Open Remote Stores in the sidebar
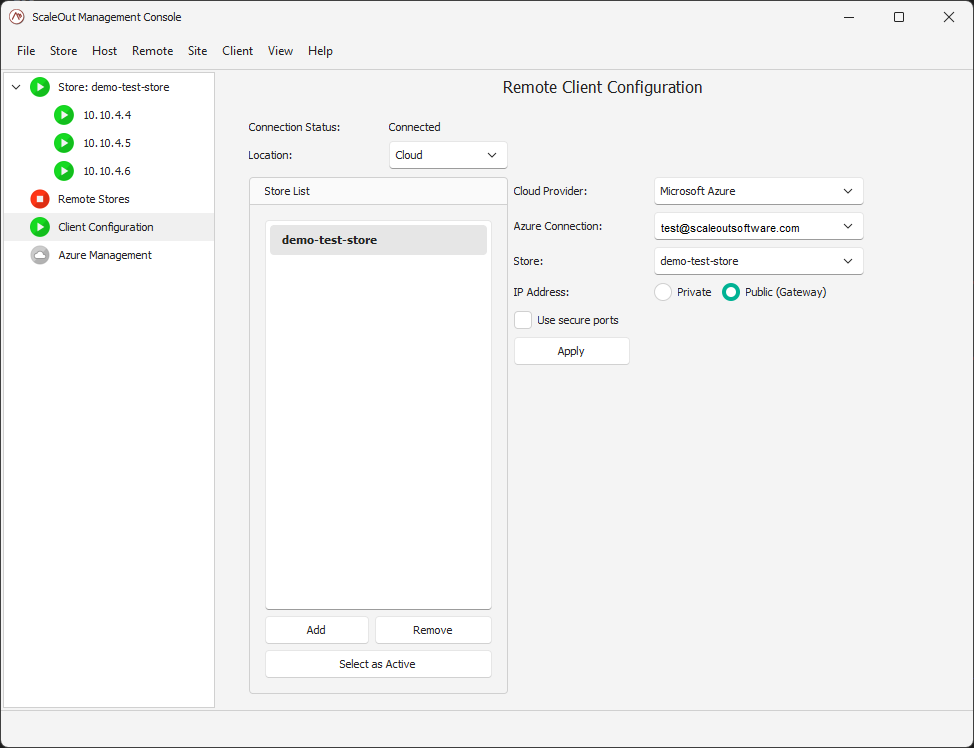This screenshot has height=748, width=974. (94, 199)
